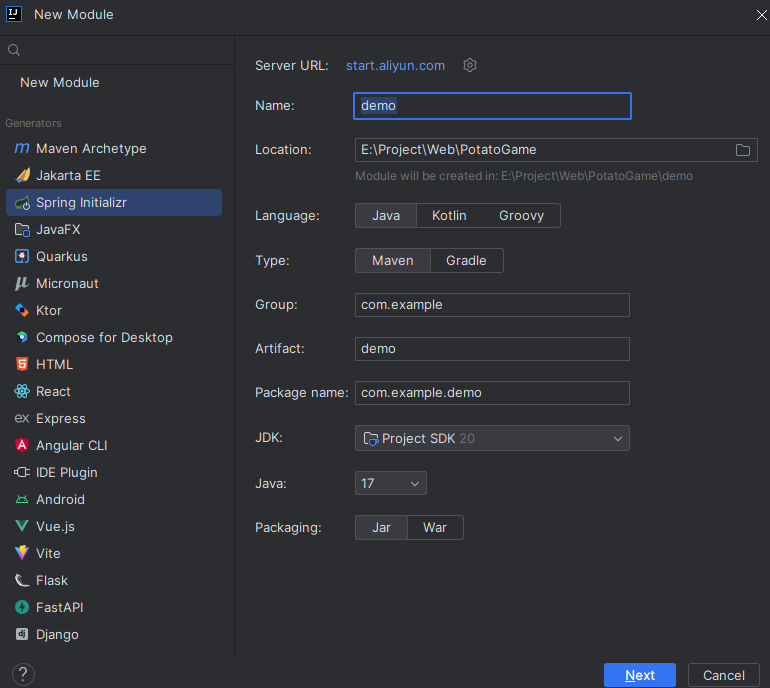Image resolution: width=770 pixels, height=688 pixels.
Task: Click the IDE Plugin plug icon
Action: tap(22, 472)
